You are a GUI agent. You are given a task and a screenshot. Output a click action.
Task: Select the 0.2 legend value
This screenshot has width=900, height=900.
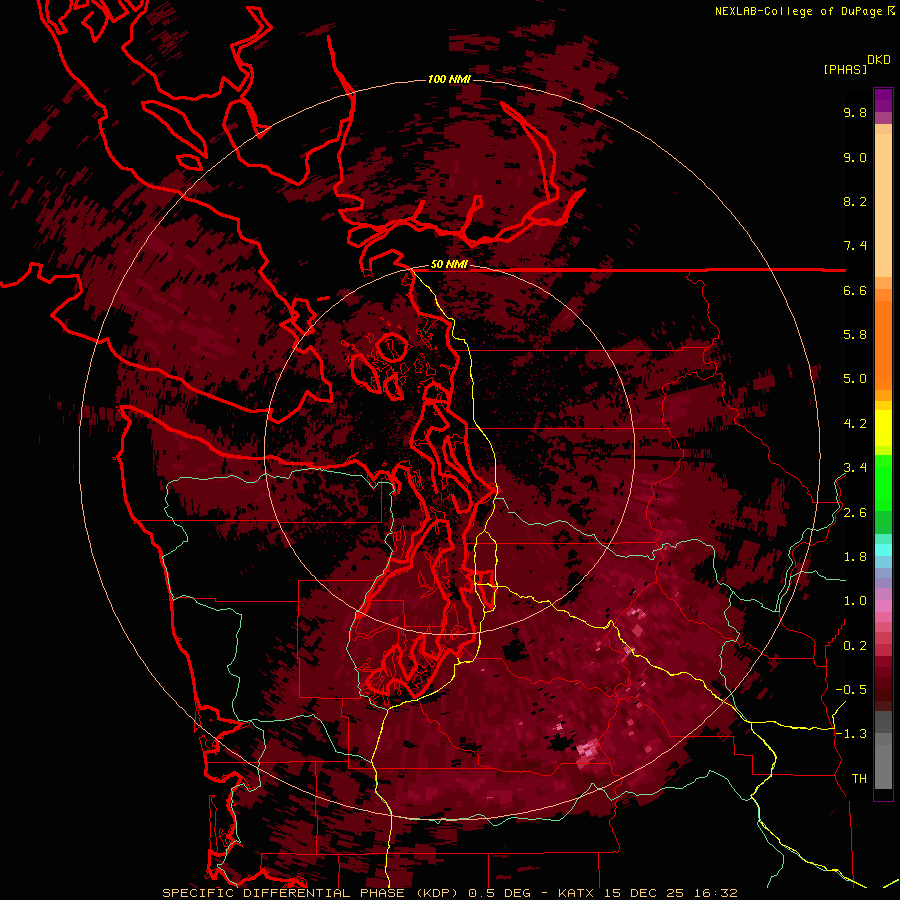click(x=855, y=646)
